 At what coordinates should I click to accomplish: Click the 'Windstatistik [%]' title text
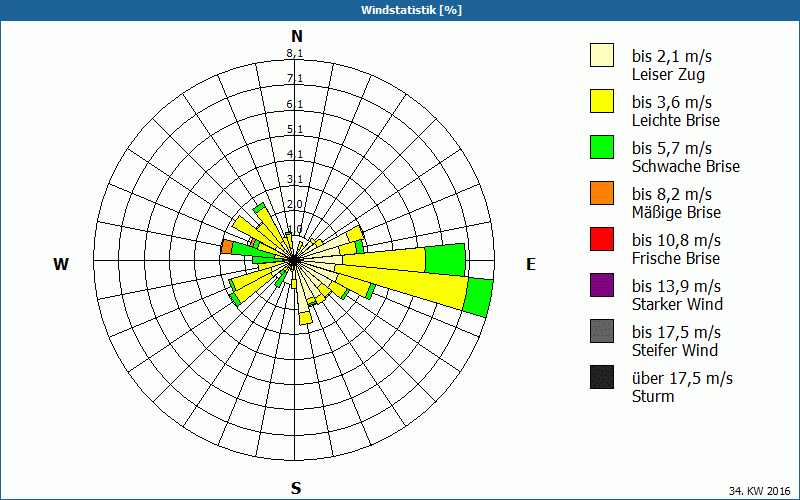pos(411,10)
